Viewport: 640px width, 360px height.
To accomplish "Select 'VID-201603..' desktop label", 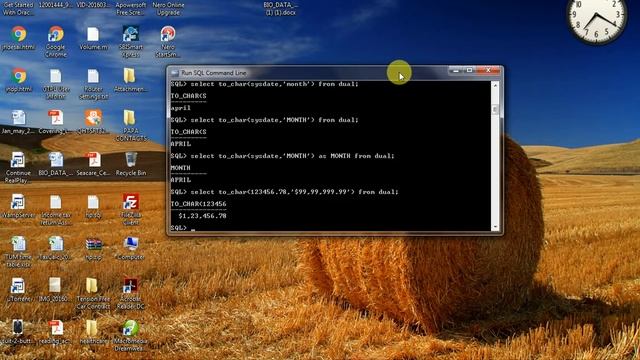I will [x=93, y=5].
